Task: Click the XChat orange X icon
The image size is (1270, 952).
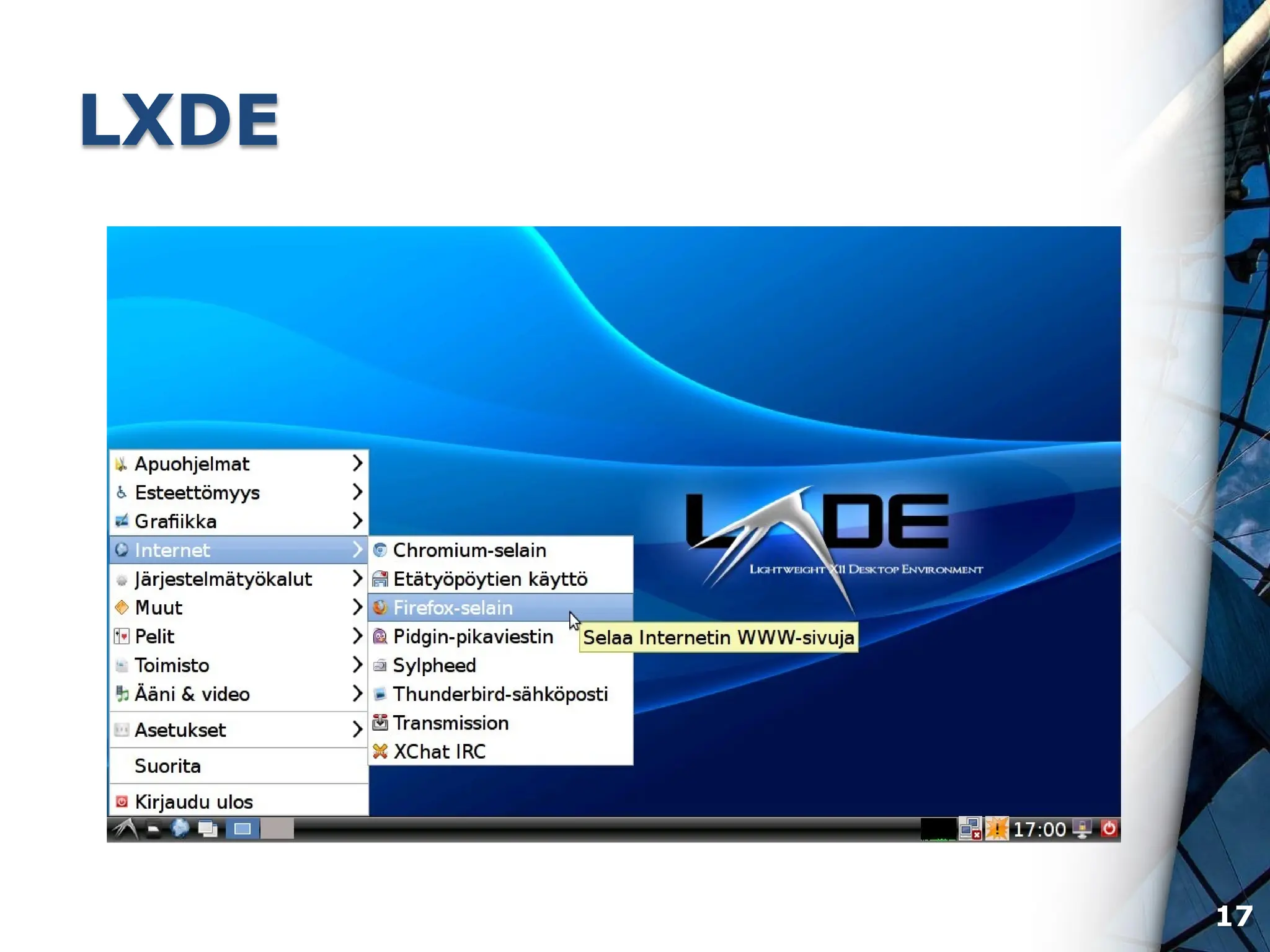Action: (x=380, y=751)
